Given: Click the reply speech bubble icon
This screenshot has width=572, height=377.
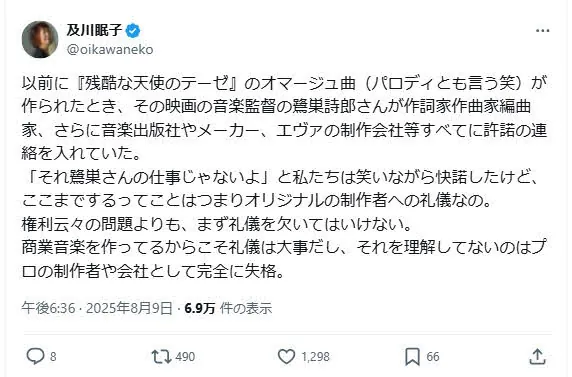Looking at the screenshot, I should [x=36, y=356].
